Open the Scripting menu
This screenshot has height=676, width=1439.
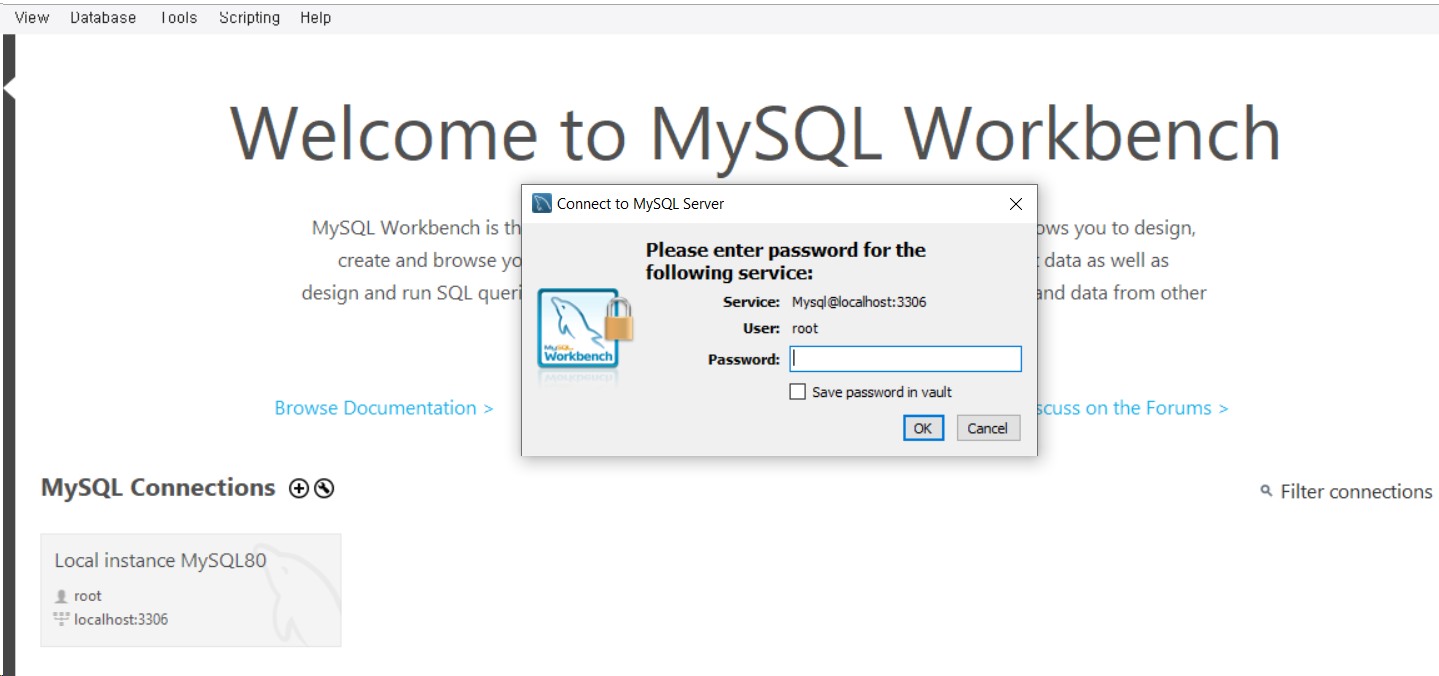click(249, 18)
